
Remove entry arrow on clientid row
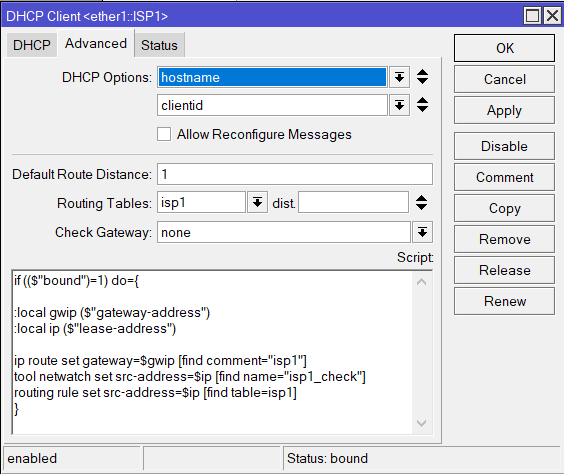point(422,109)
